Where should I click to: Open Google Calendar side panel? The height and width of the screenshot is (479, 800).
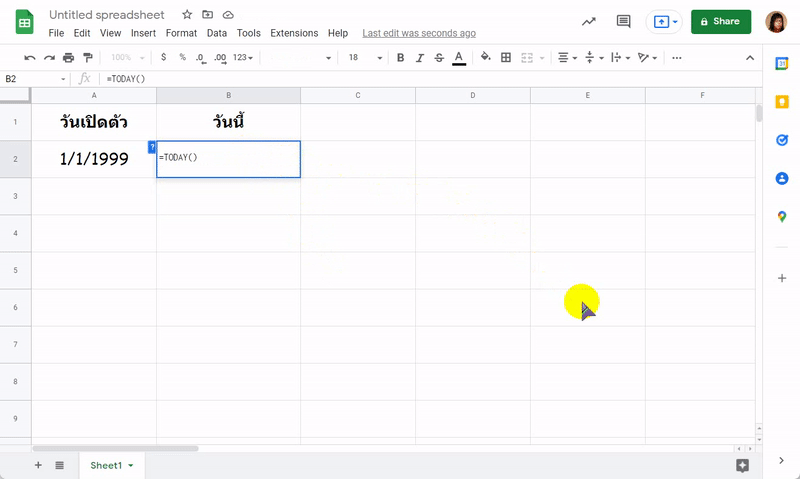point(782,64)
